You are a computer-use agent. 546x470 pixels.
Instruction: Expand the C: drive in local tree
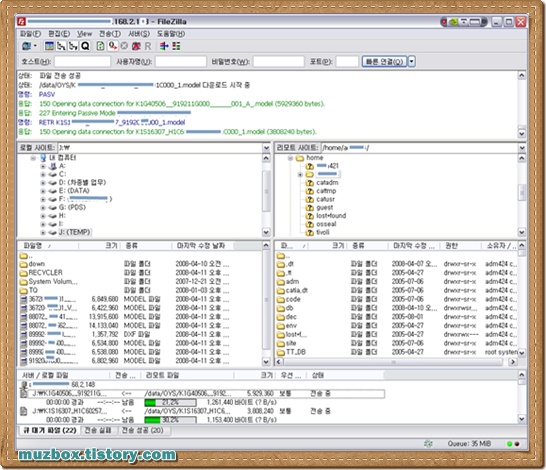tap(43, 174)
